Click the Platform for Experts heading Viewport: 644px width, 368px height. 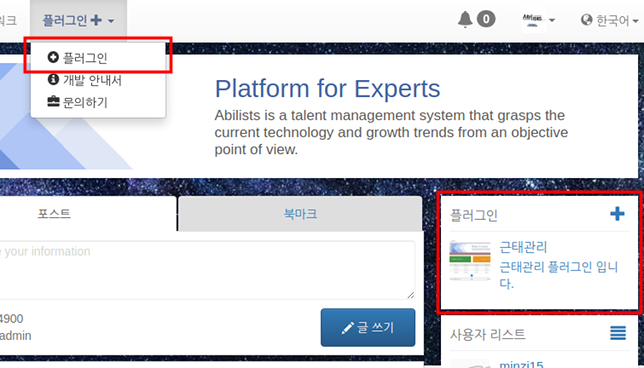point(327,88)
